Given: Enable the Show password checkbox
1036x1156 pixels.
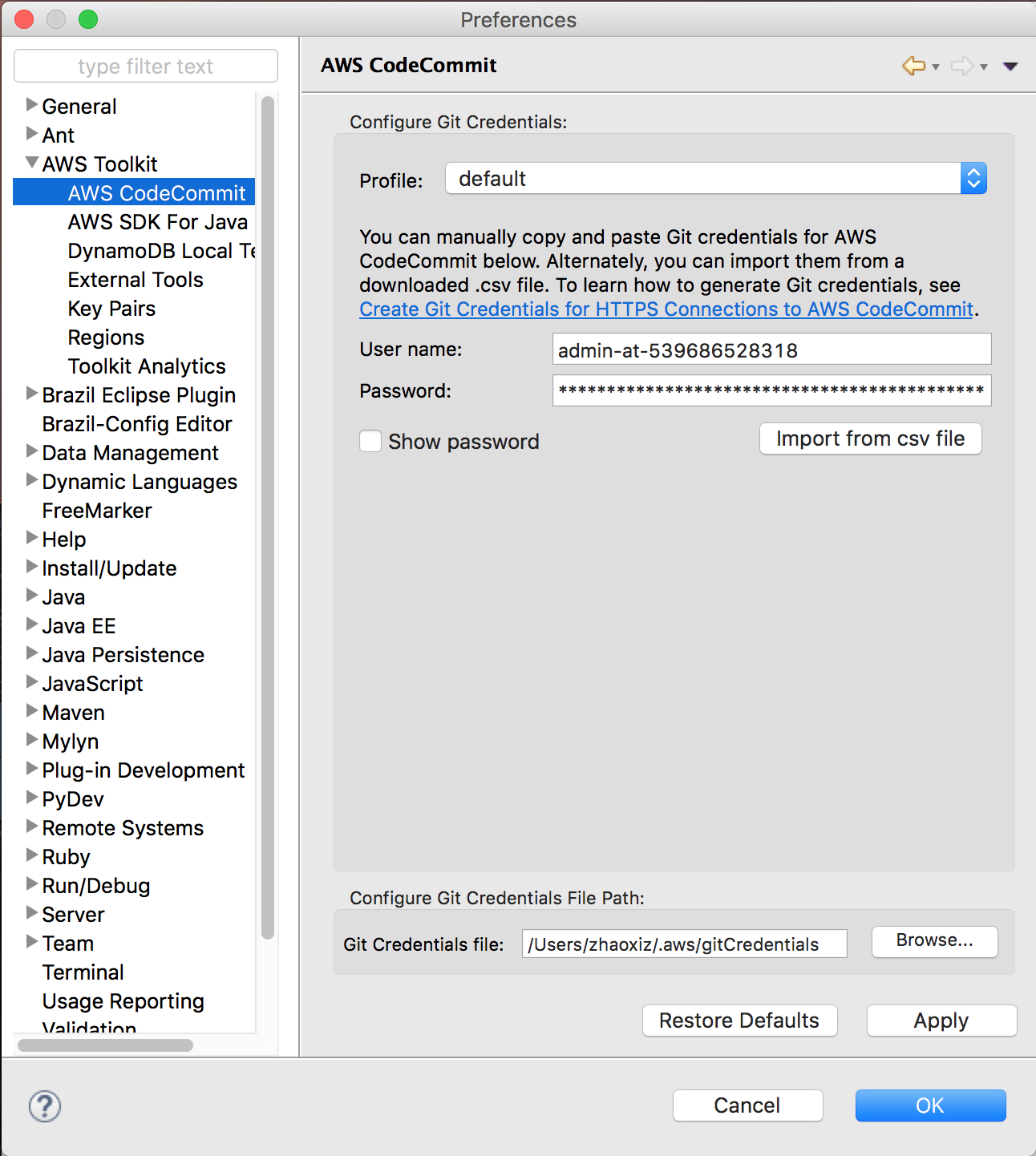Looking at the screenshot, I should tap(370, 441).
